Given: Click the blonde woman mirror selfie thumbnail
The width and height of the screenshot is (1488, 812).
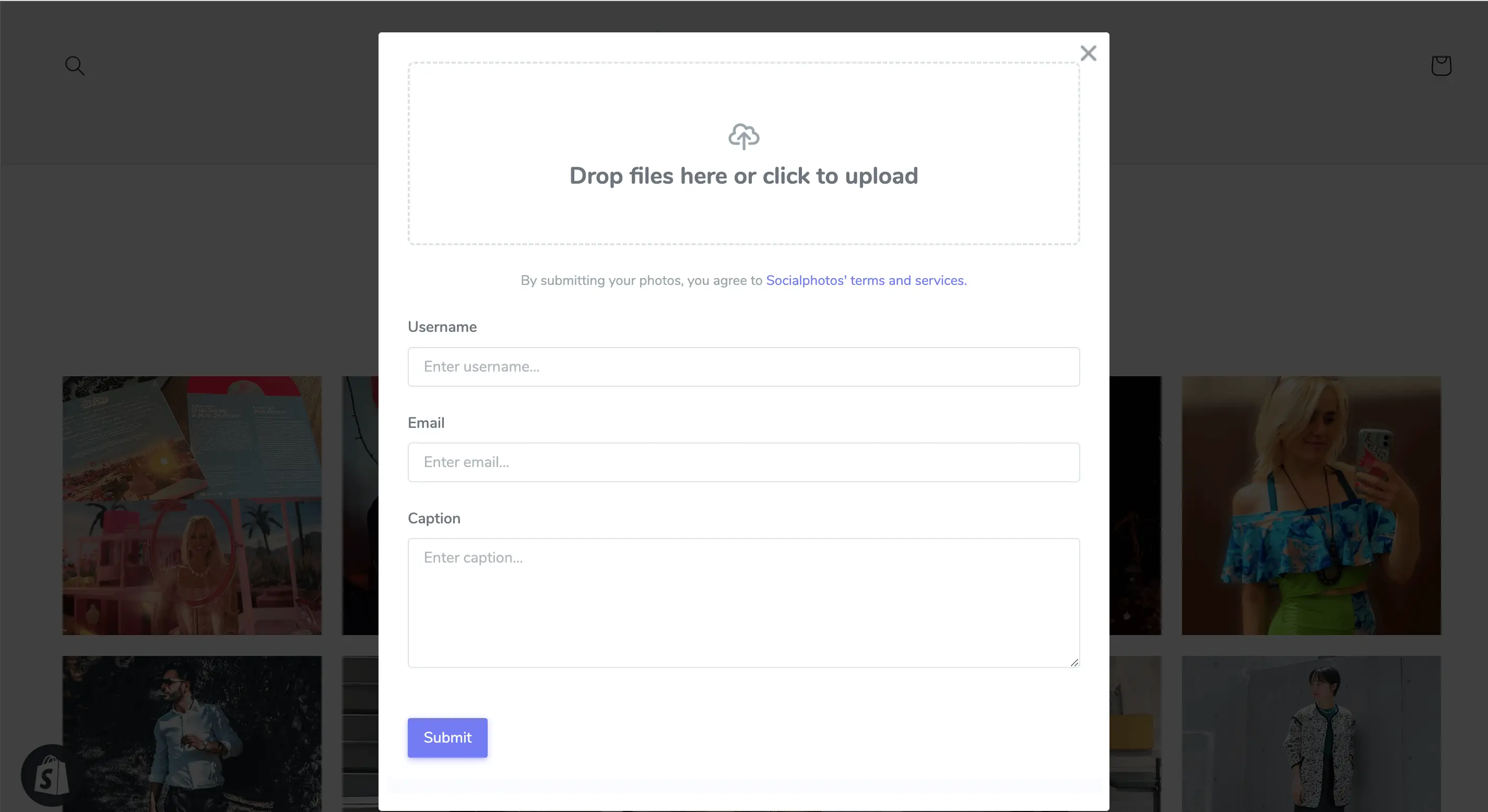Looking at the screenshot, I should coord(1311,505).
